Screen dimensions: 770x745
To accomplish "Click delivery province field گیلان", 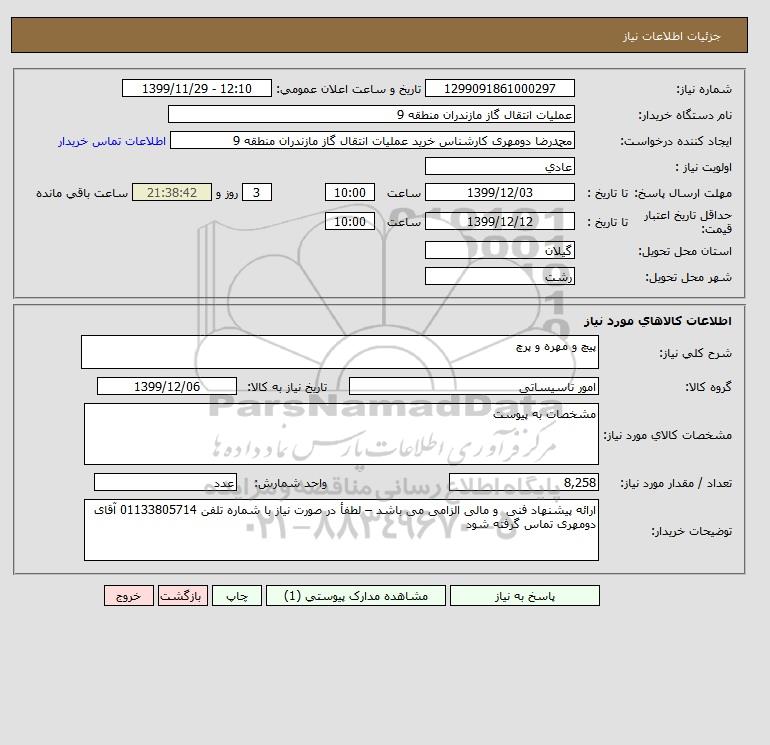I will click(499, 250).
